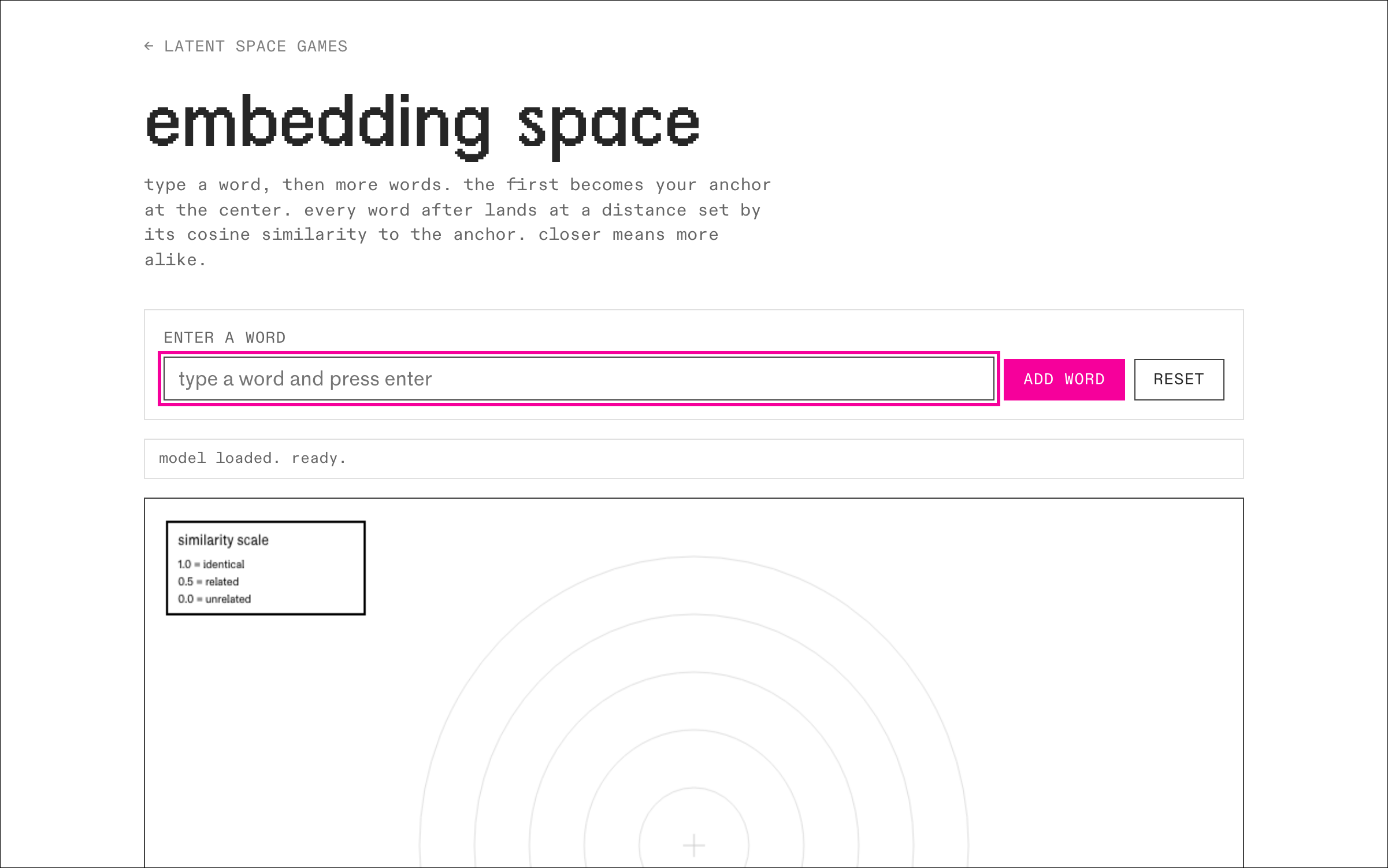The height and width of the screenshot is (868, 1388).
Task: Click the 'model loaded. ready.' status text
Action: 253,458
